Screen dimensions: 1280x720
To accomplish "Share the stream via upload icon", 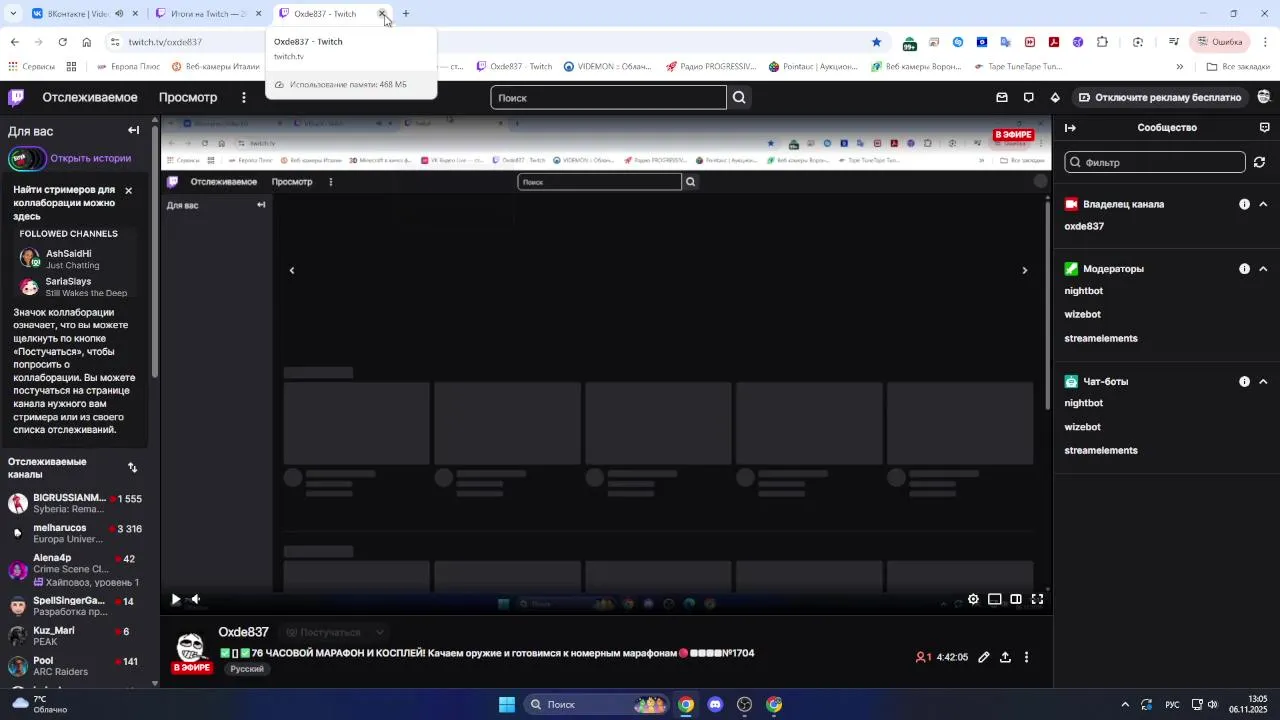I will [1005, 657].
